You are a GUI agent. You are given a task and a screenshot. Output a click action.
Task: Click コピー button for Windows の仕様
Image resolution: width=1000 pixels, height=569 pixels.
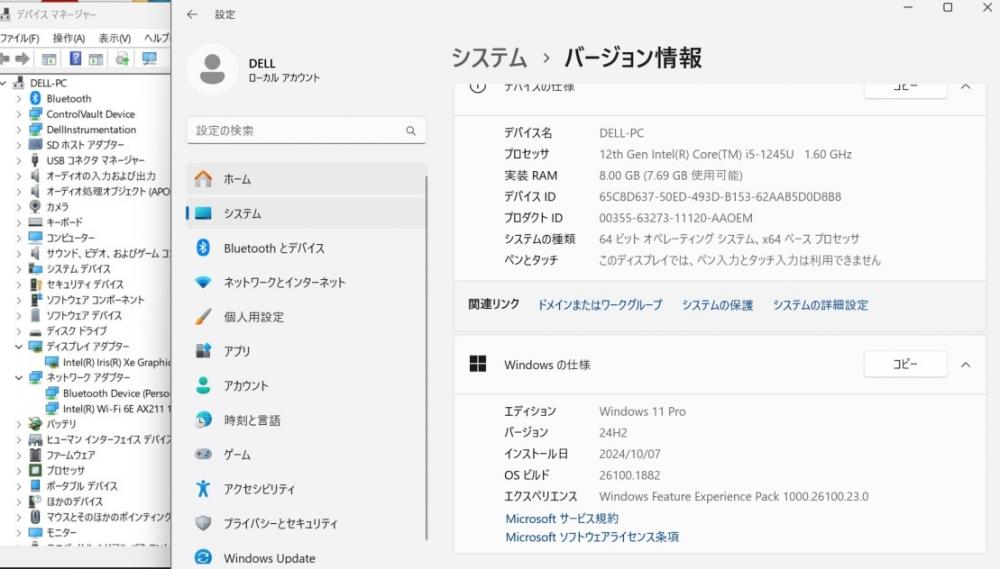(906, 364)
